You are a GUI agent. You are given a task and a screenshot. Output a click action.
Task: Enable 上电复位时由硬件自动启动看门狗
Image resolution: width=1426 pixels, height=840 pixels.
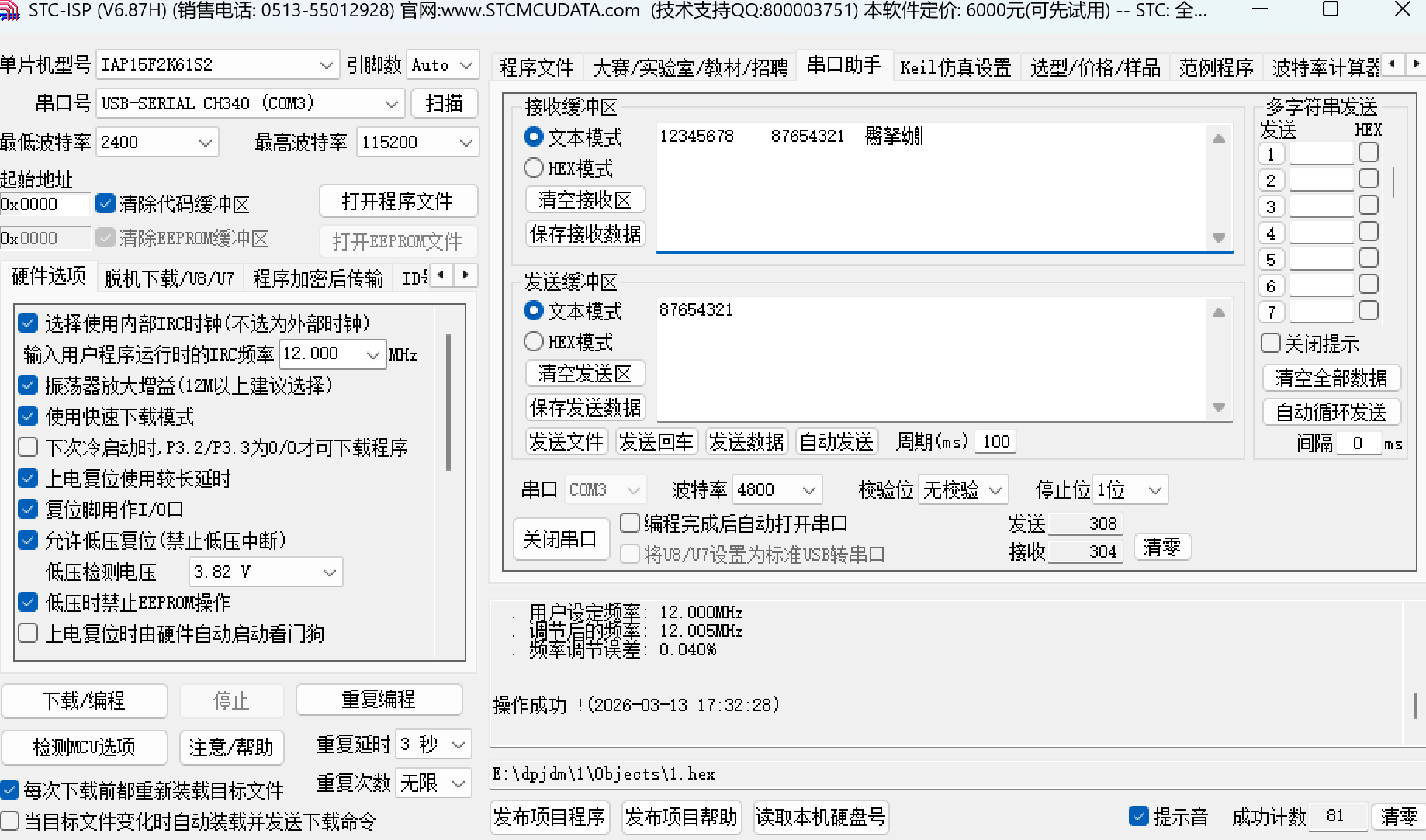(x=28, y=633)
